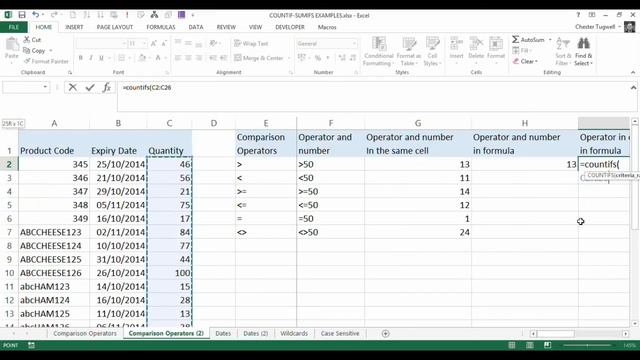Screen dimensions: 640x360
Task: Switch to Page Layout view in status bar
Action: click(530, 345)
